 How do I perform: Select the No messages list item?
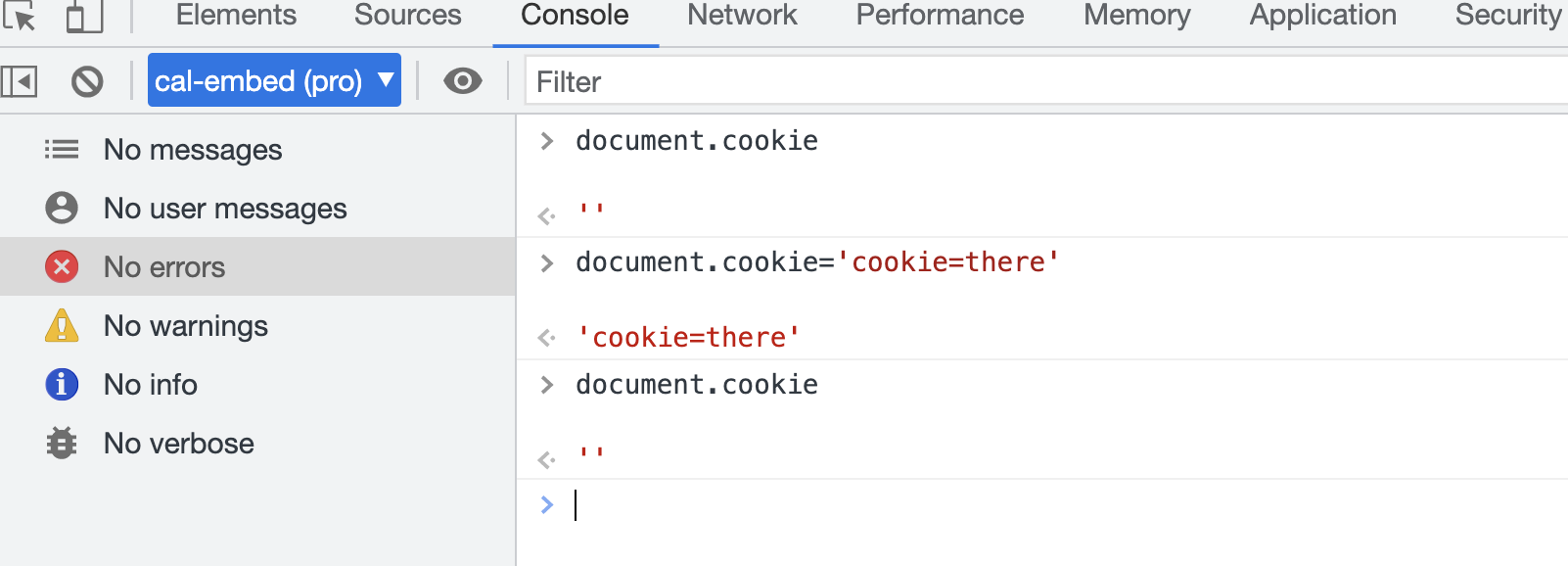[193, 150]
